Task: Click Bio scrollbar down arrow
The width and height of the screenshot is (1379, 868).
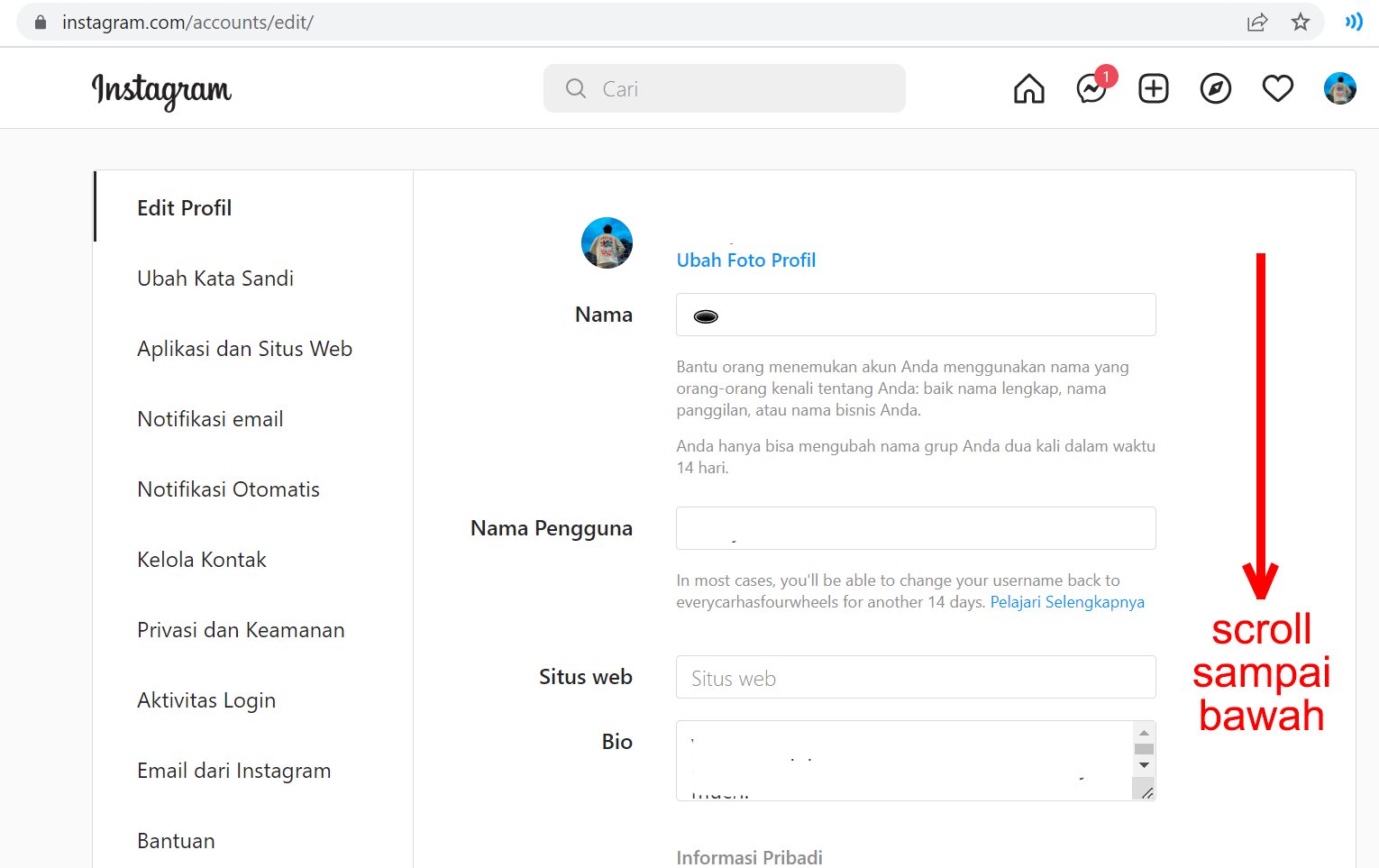Action: (x=1144, y=765)
